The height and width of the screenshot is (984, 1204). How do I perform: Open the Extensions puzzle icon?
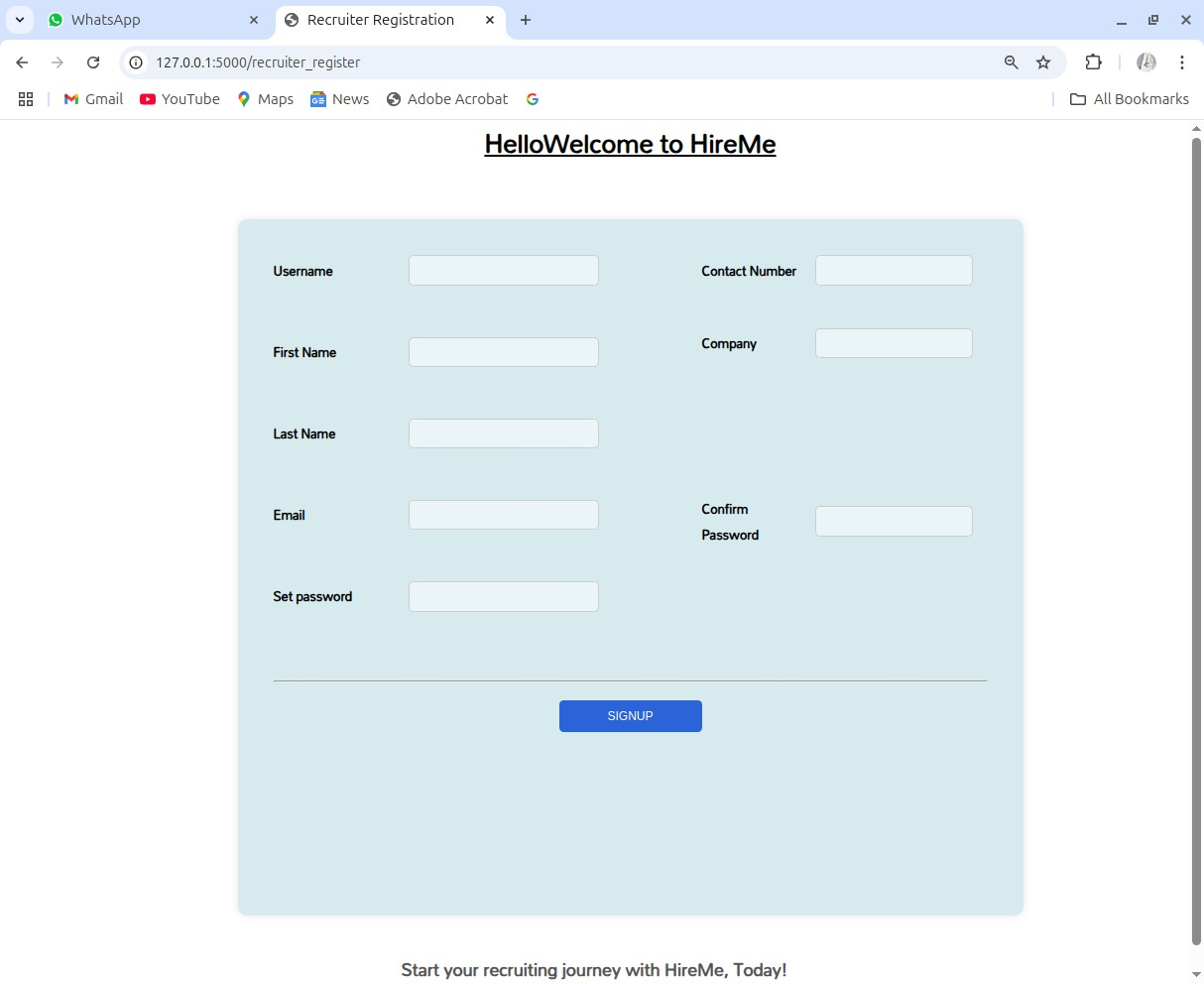click(x=1093, y=62)
